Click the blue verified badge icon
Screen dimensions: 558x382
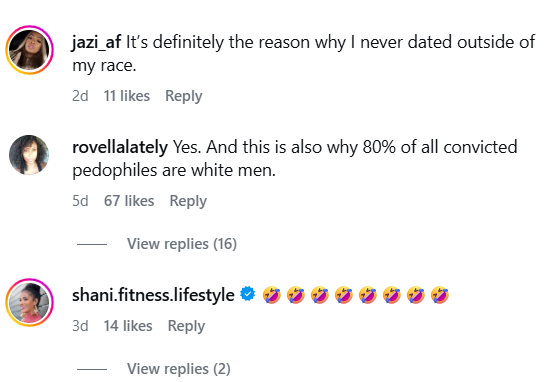pyautogui.click(x=248, y=294)
